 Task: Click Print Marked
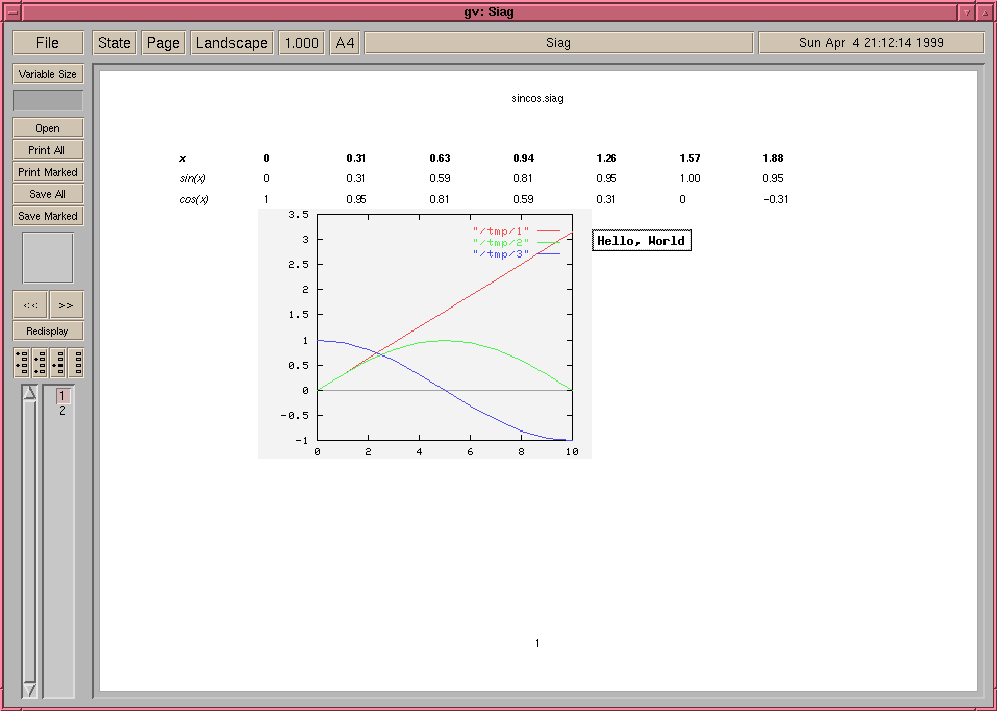point(48,172)
